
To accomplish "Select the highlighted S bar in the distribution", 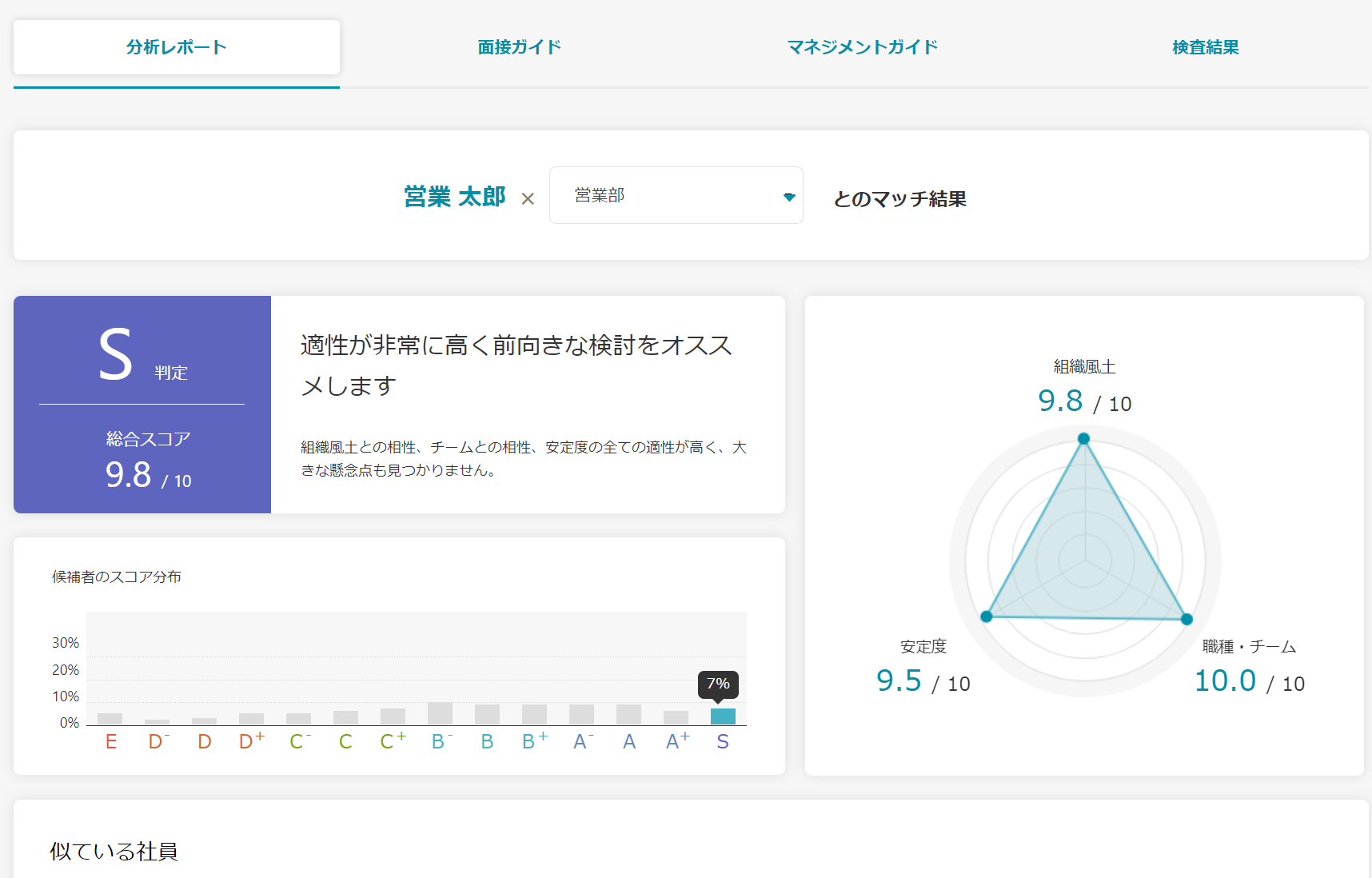I will coord(721,716).
